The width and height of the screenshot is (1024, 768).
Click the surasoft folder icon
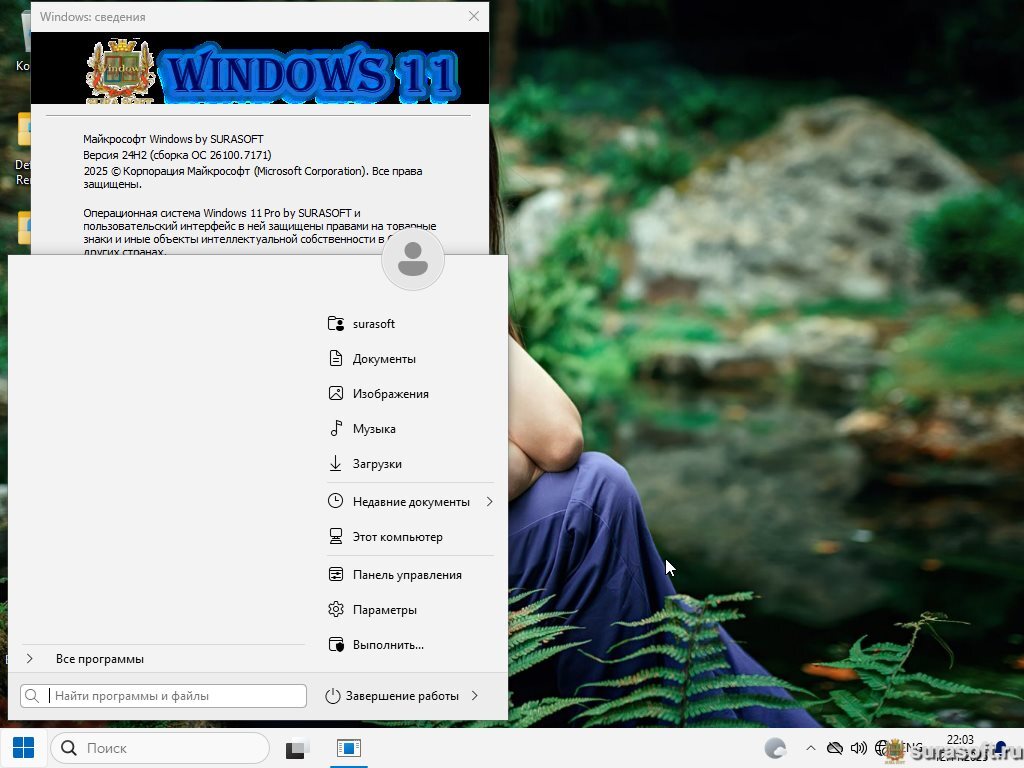(336, 324)
